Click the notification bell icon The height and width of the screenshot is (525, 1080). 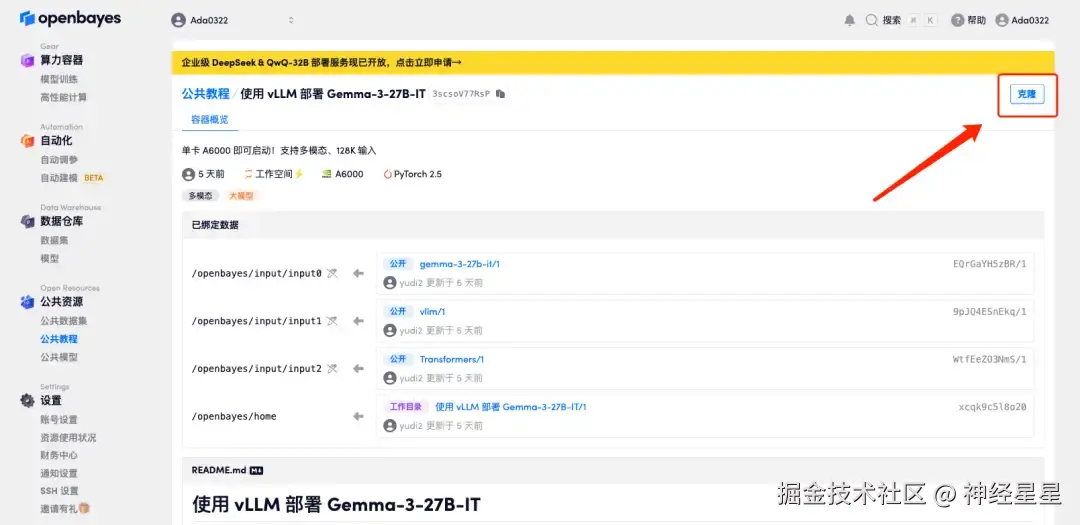[849, 21]
